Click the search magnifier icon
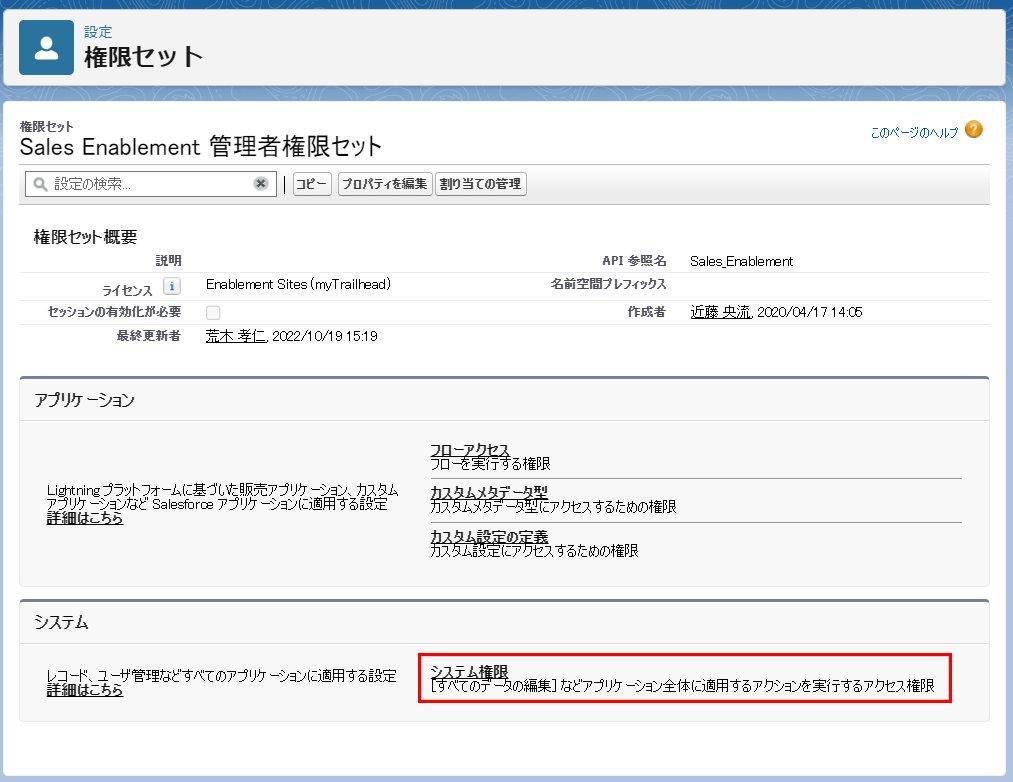The height and width of the screenshot is (782, 1013). tap(40, 184)
